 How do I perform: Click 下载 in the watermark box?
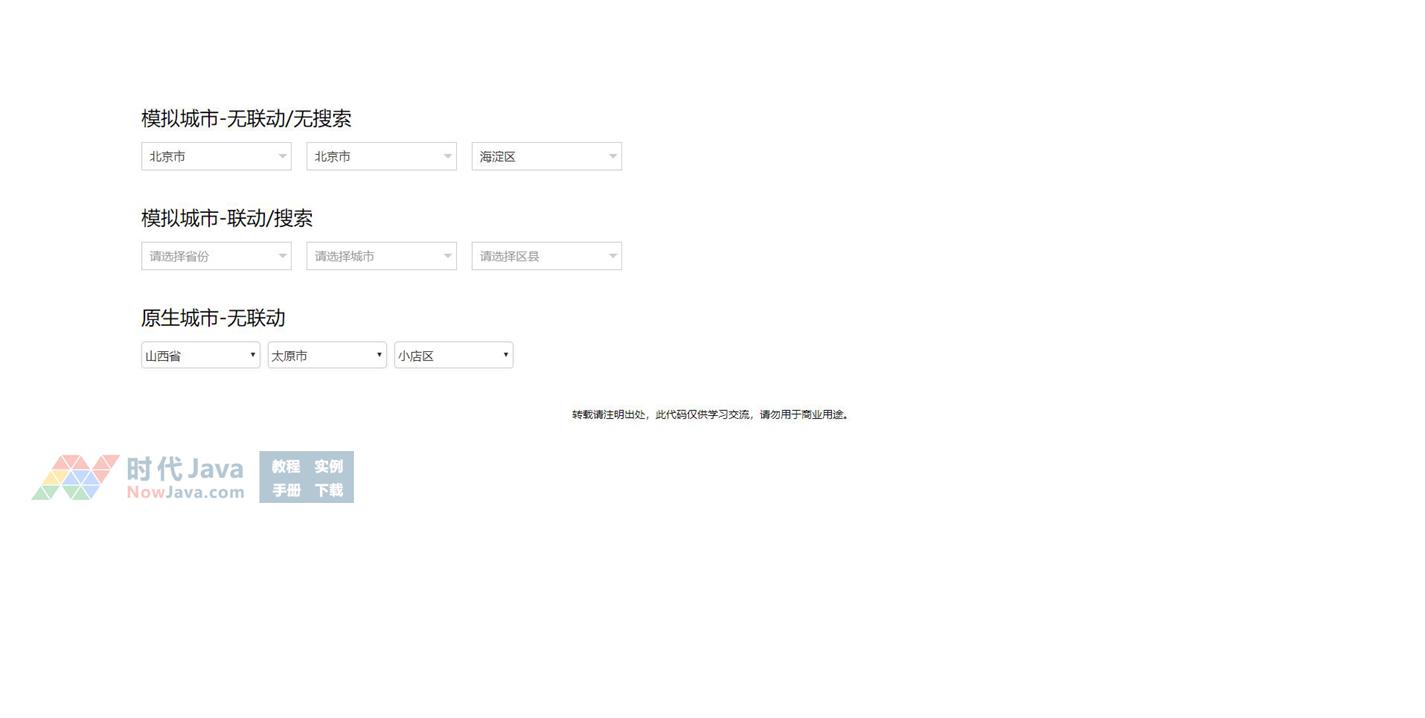(x=328, y=490)
